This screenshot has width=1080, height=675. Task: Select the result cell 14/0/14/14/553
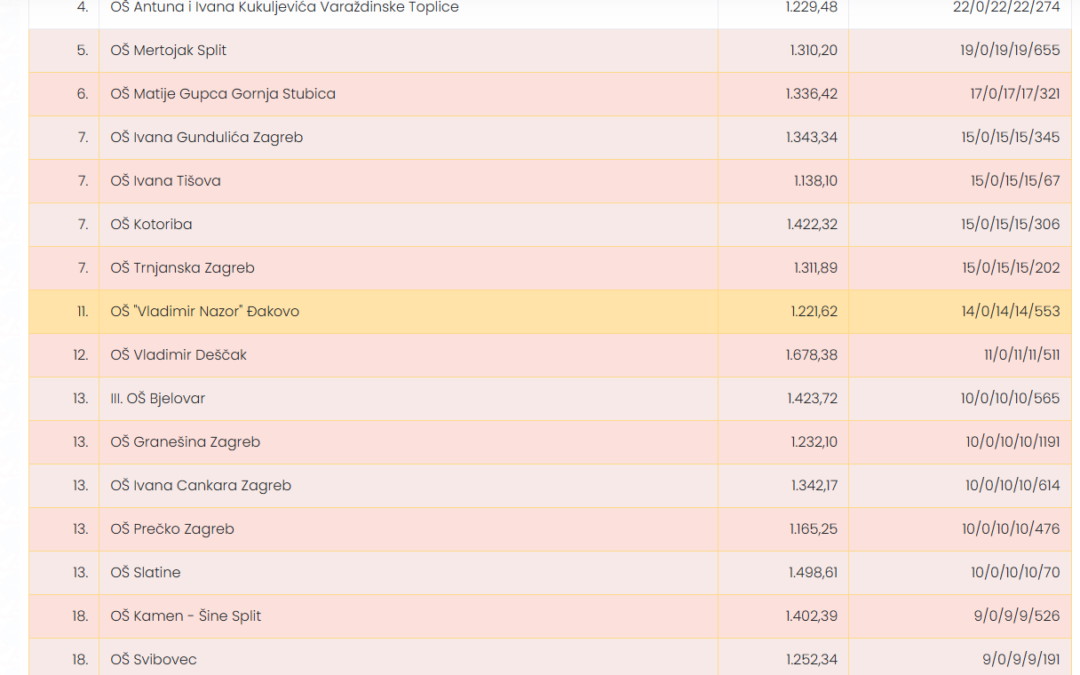pyautogui.click(x=1010, y=311)
